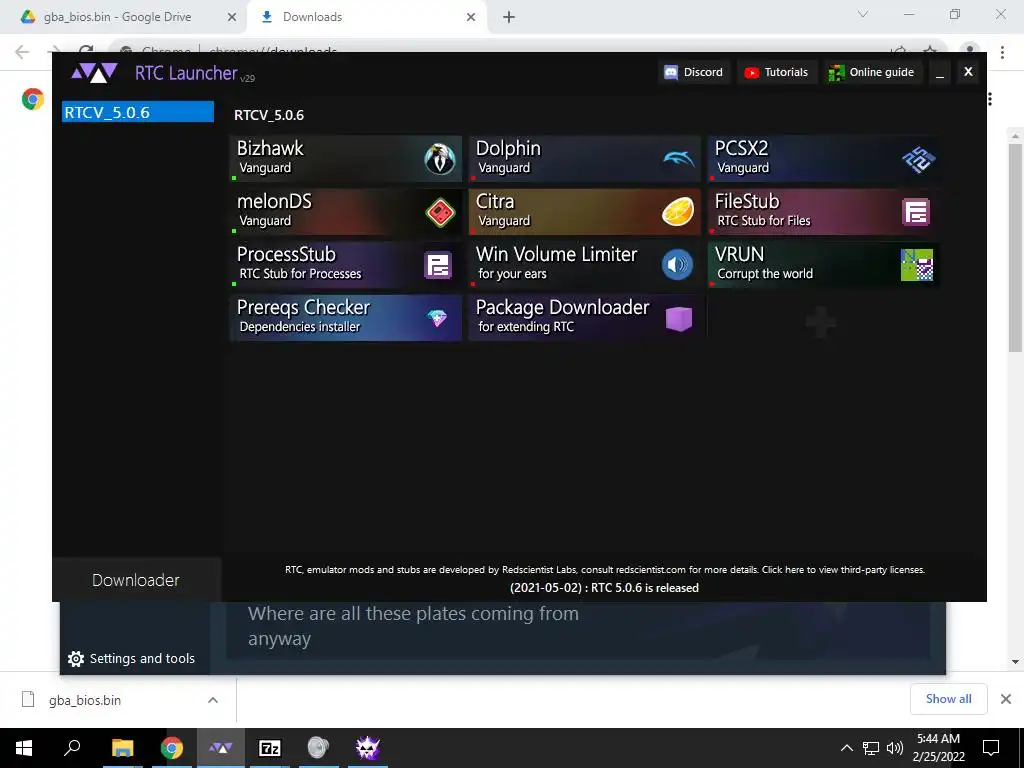
Task: Open ProcessStub RTC Stub for Processes
Action: coord(345,265)
